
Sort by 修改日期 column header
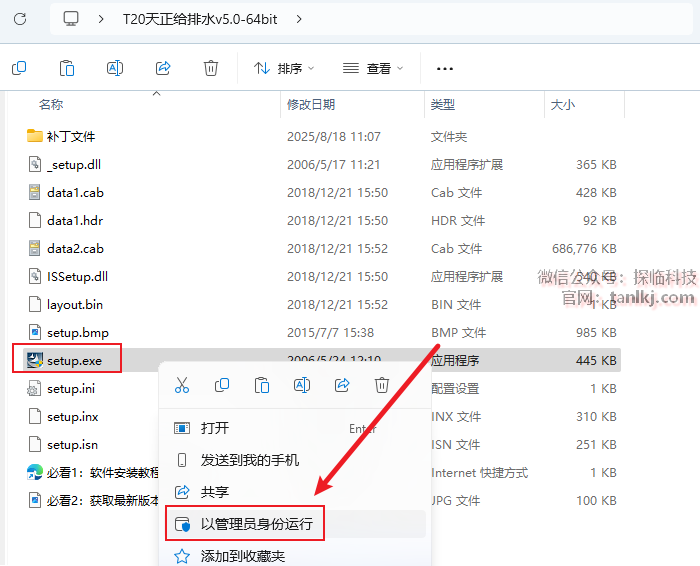pyautogui.click(x=311, y=104)
